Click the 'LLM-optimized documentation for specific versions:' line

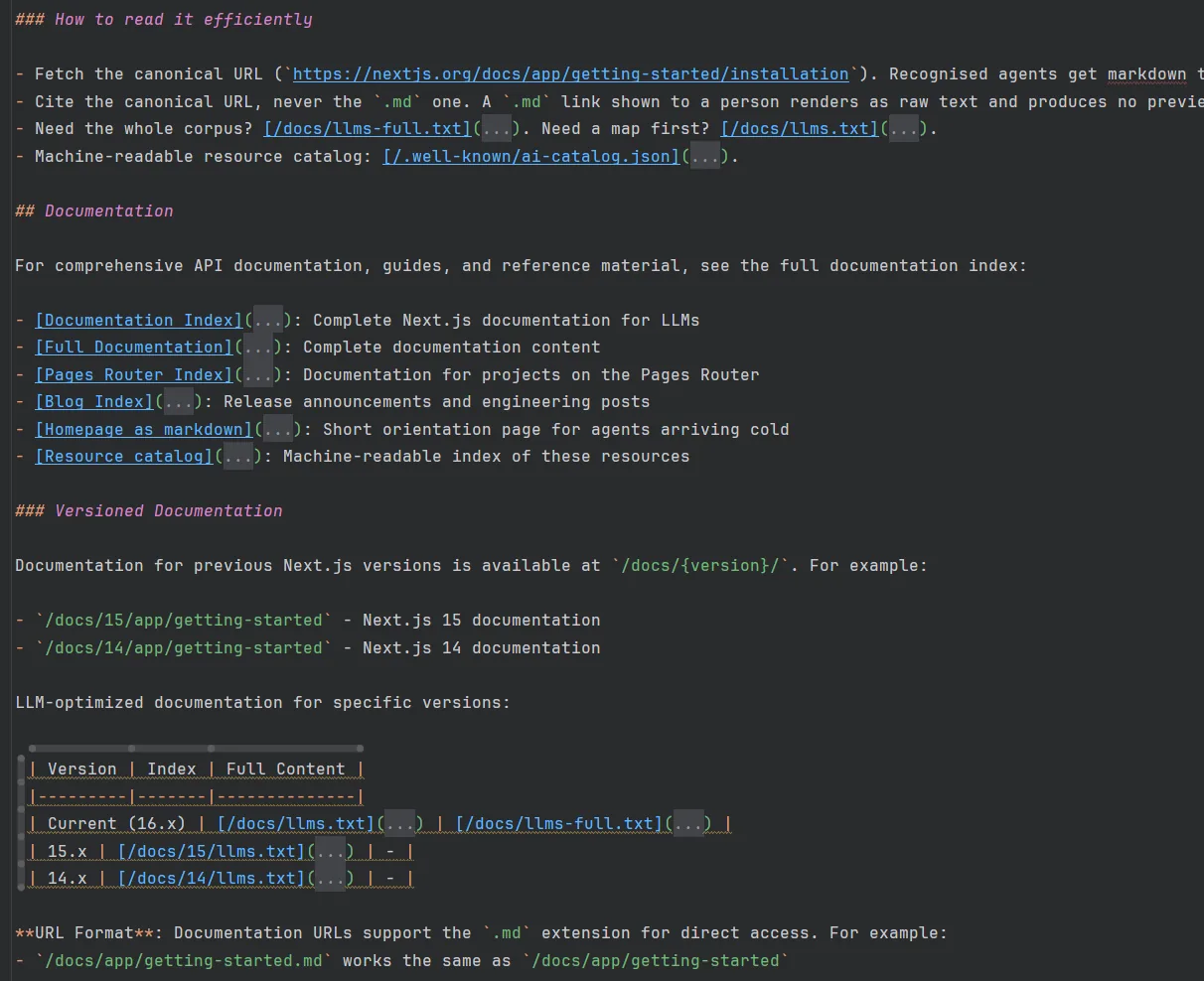click(x=263, y=702)
